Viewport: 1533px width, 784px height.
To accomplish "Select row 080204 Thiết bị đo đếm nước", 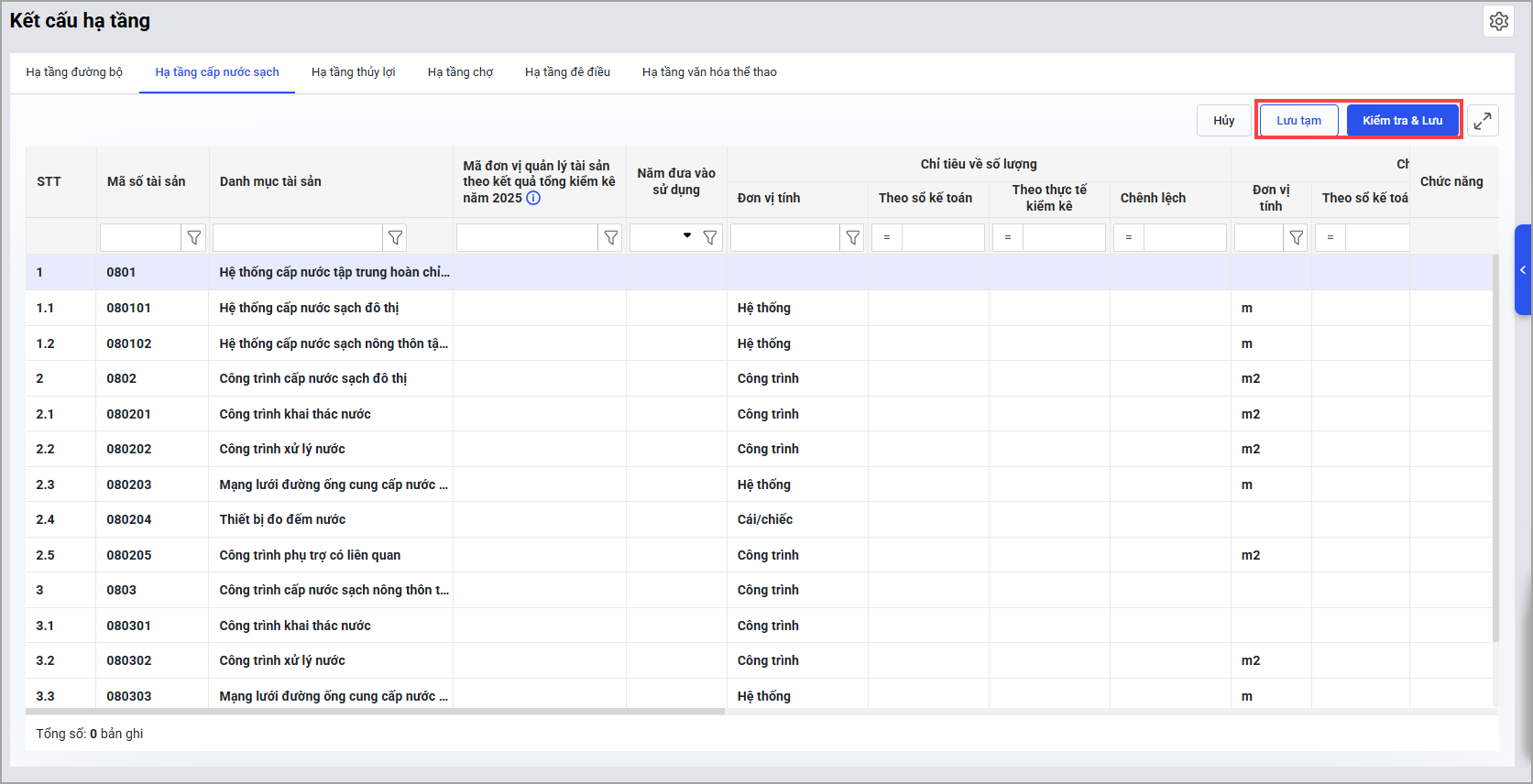I will coord(282,519).
